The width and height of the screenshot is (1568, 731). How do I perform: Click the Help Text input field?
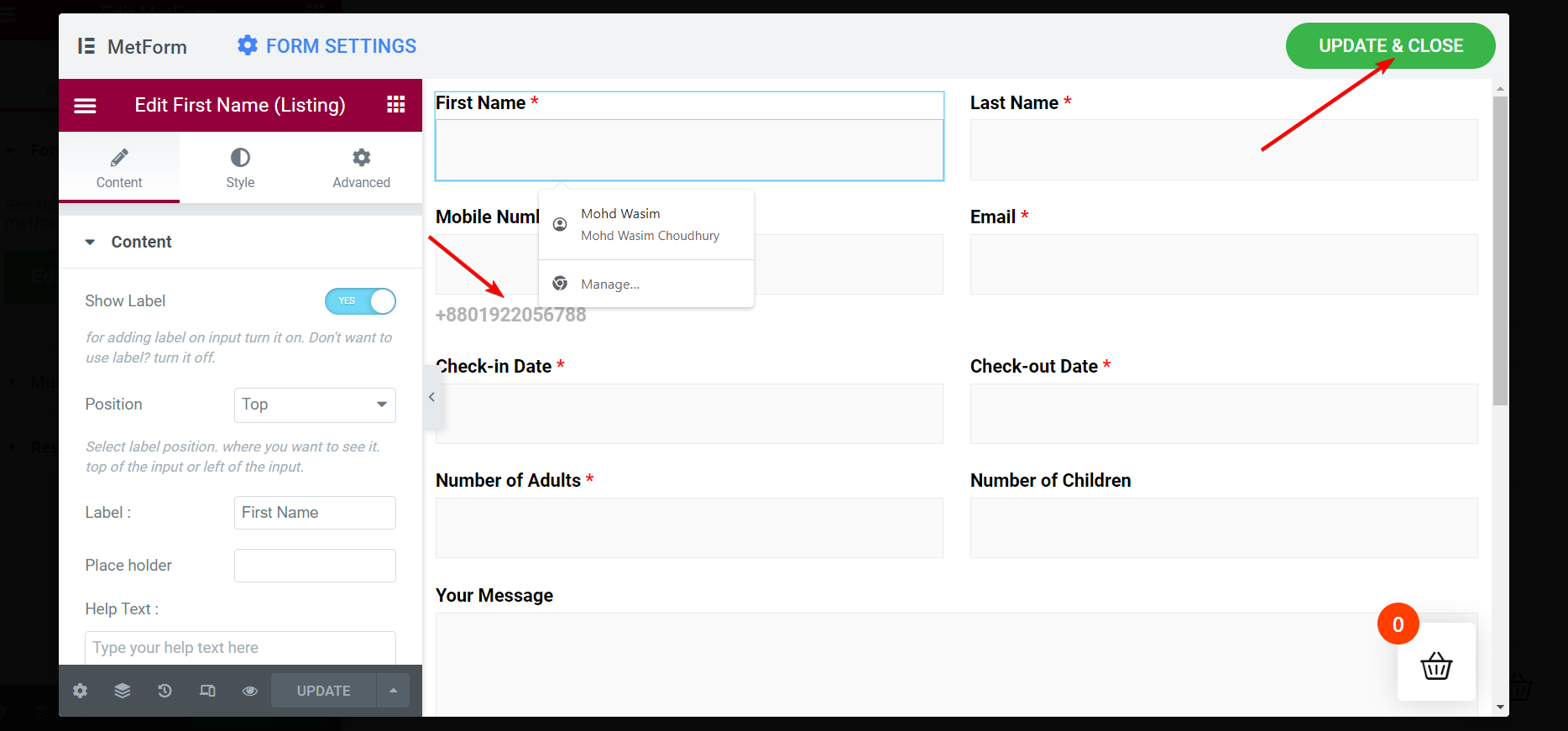240,648
